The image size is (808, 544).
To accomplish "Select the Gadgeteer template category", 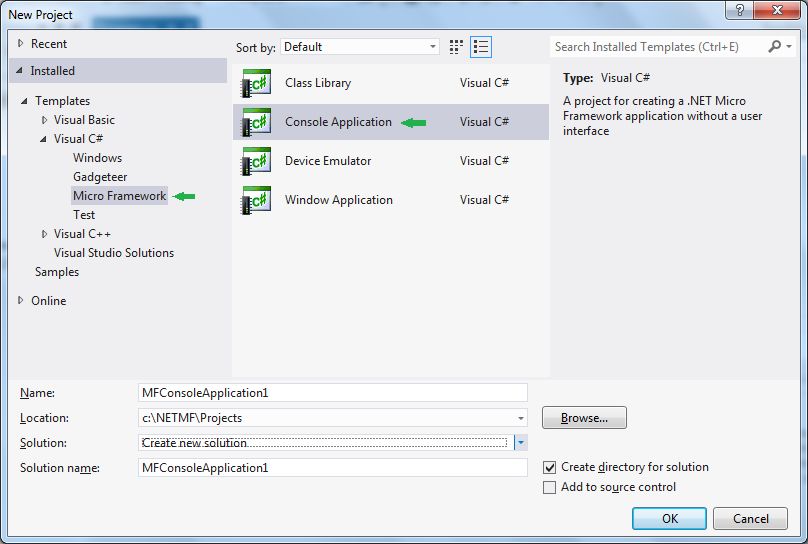I will [100, 177].
